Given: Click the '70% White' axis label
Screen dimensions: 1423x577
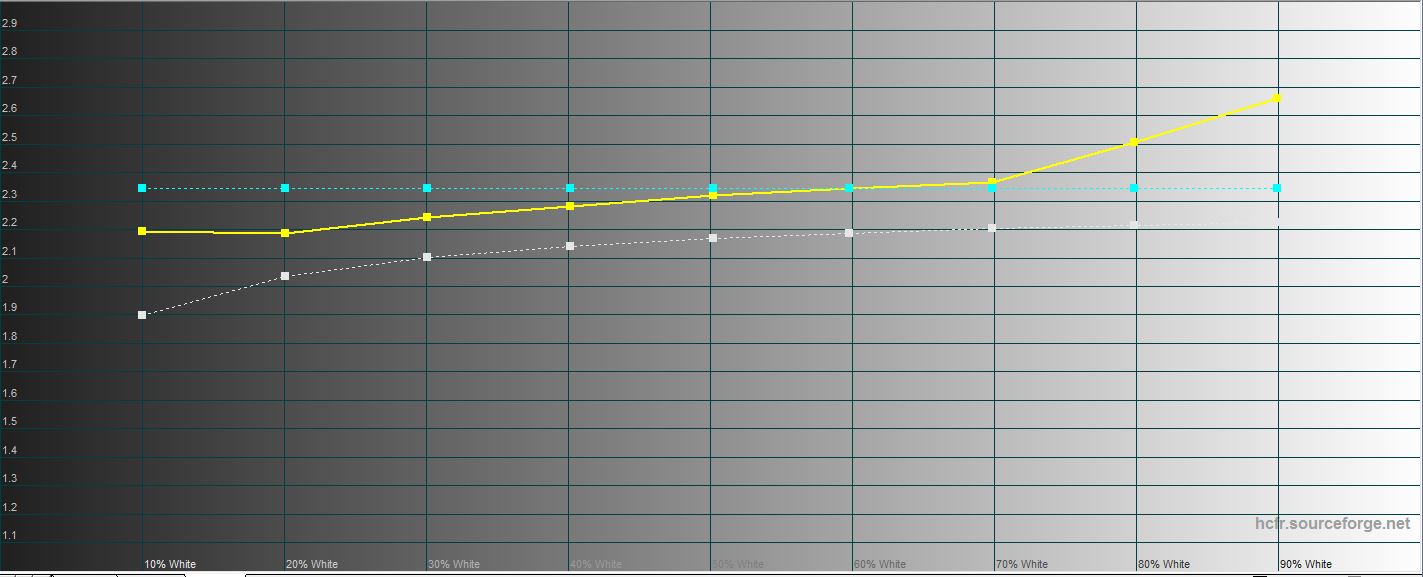Looking at the screenshot, I should (1022, 564).
